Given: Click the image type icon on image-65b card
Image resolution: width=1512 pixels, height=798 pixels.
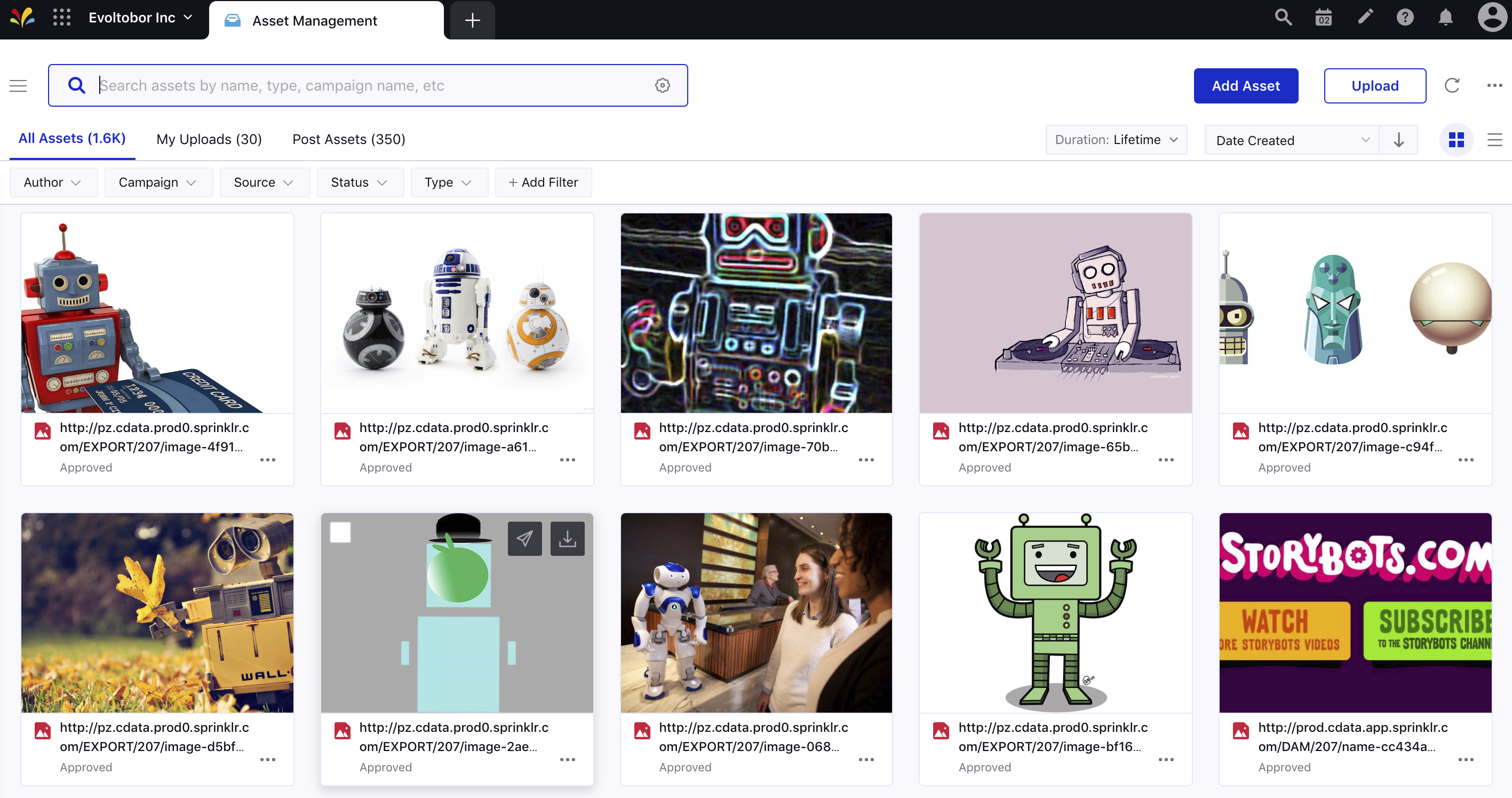Looking at the screenshot, I should (x=941, y=431).
